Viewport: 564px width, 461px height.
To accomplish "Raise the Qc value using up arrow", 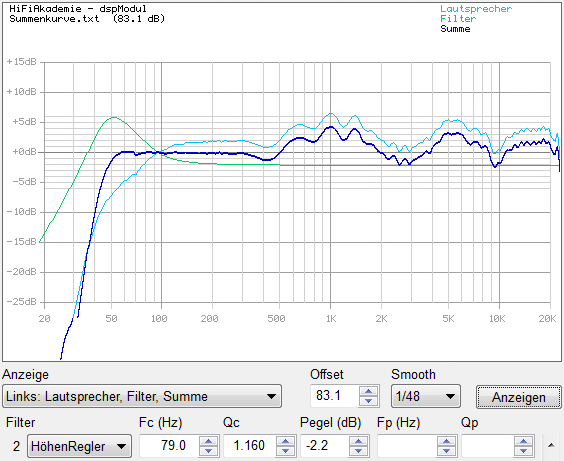I will (x=286, y=441).
